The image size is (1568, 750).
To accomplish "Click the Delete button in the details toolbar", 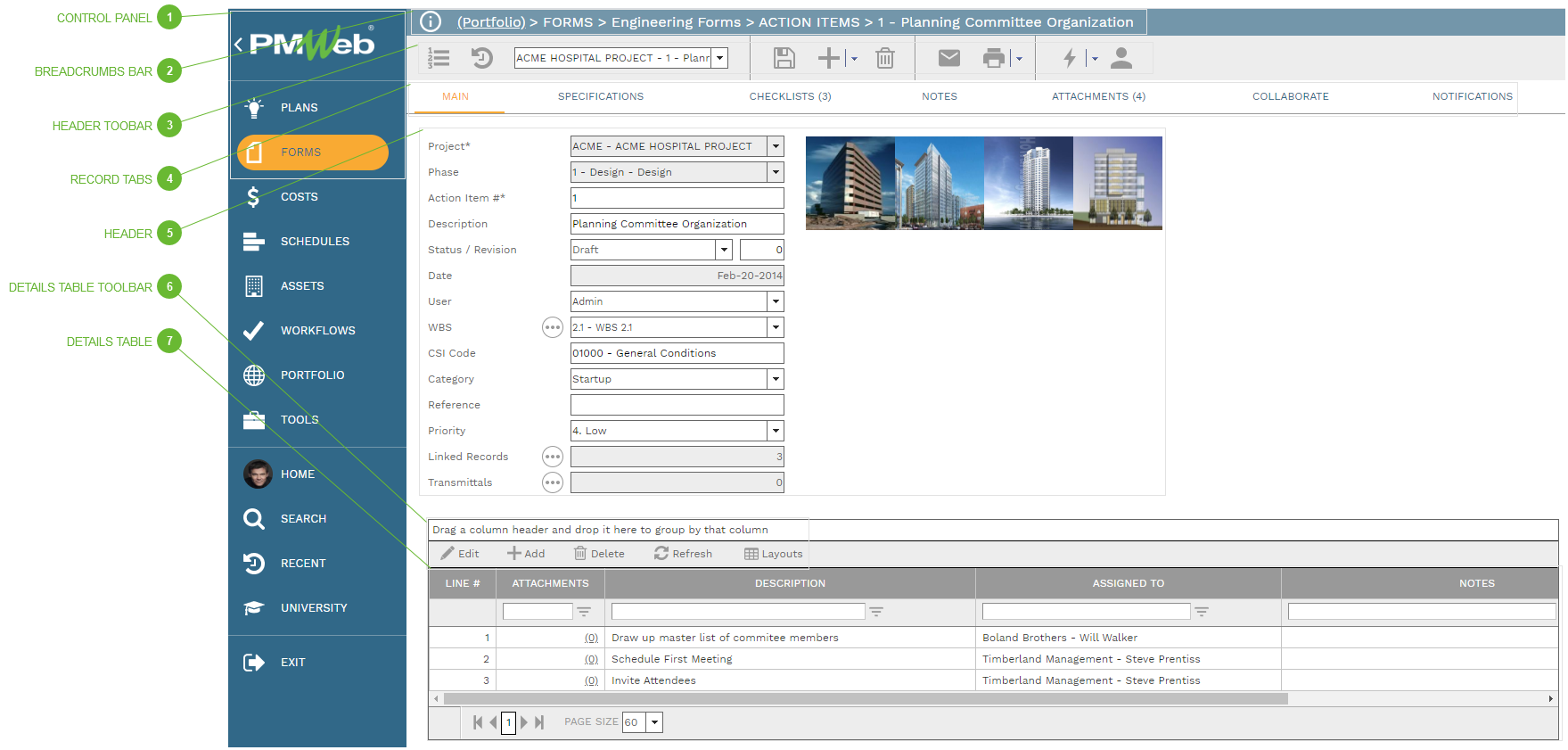I will pyautogui.click(x=599, y=554).
